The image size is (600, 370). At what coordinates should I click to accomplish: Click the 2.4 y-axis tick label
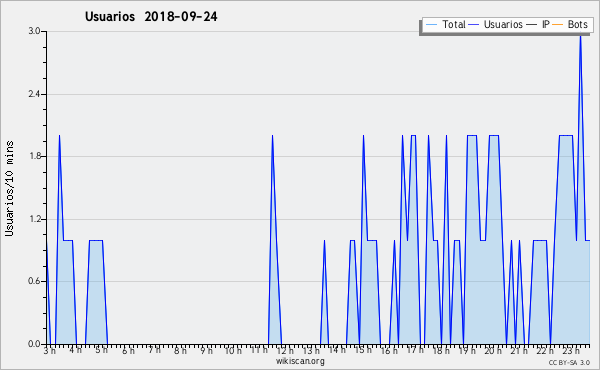[x=34, y=94]
